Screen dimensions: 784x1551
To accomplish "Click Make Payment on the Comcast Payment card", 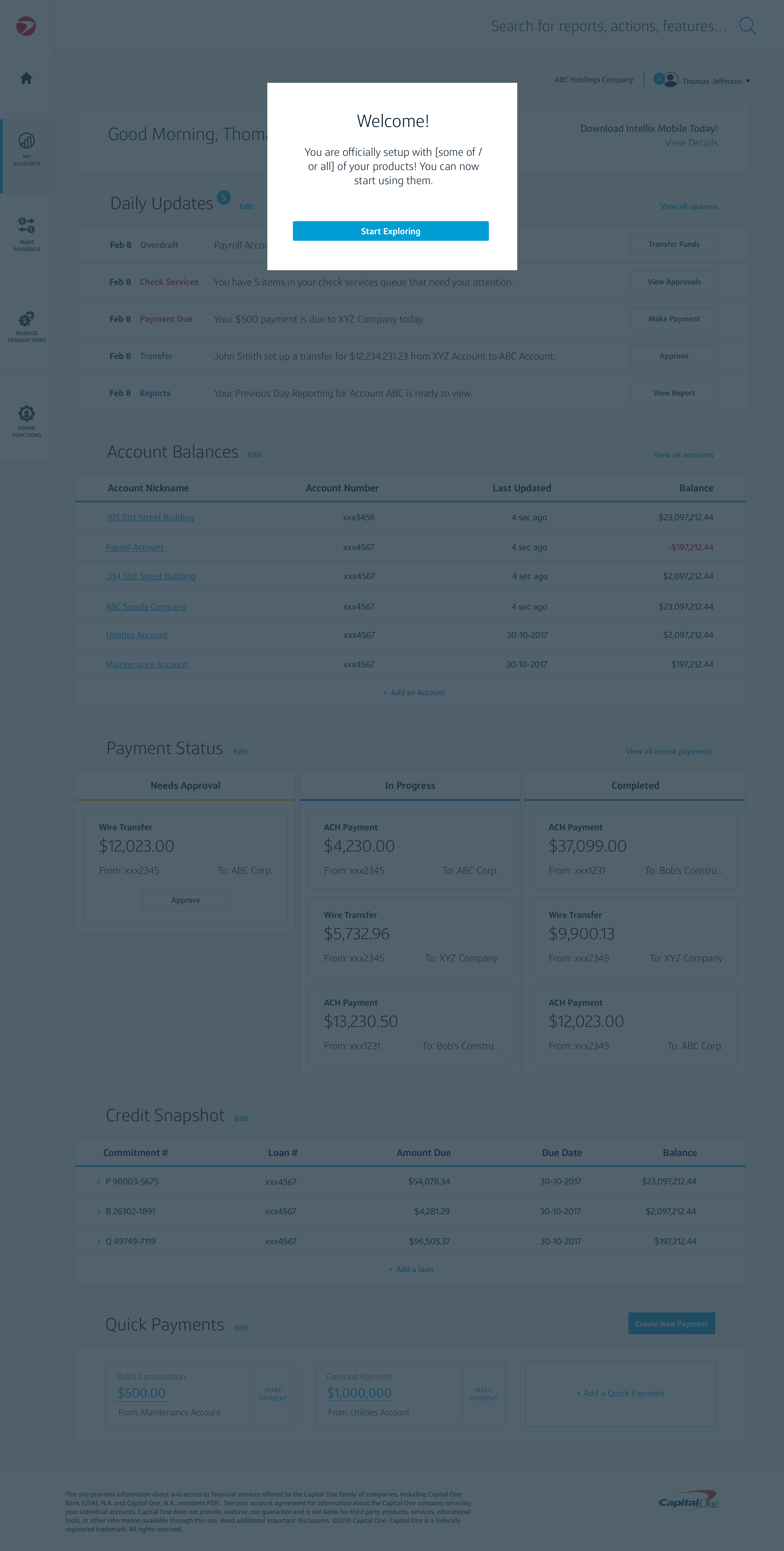I will 483,1394.
